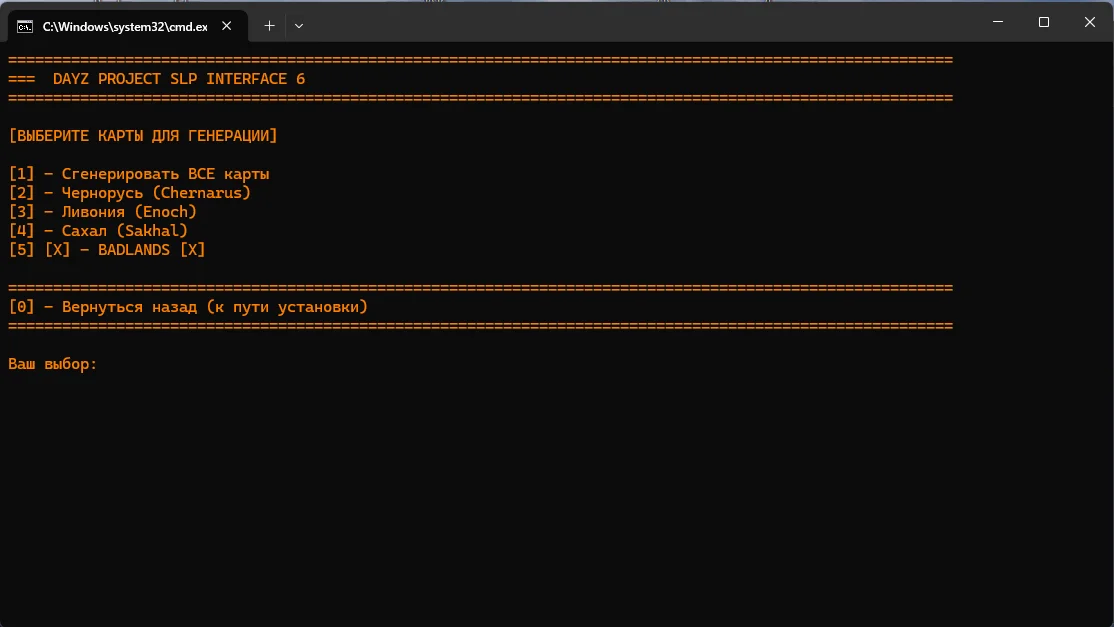Expand the new tab profile dropdown arrow

pos(299,26)
